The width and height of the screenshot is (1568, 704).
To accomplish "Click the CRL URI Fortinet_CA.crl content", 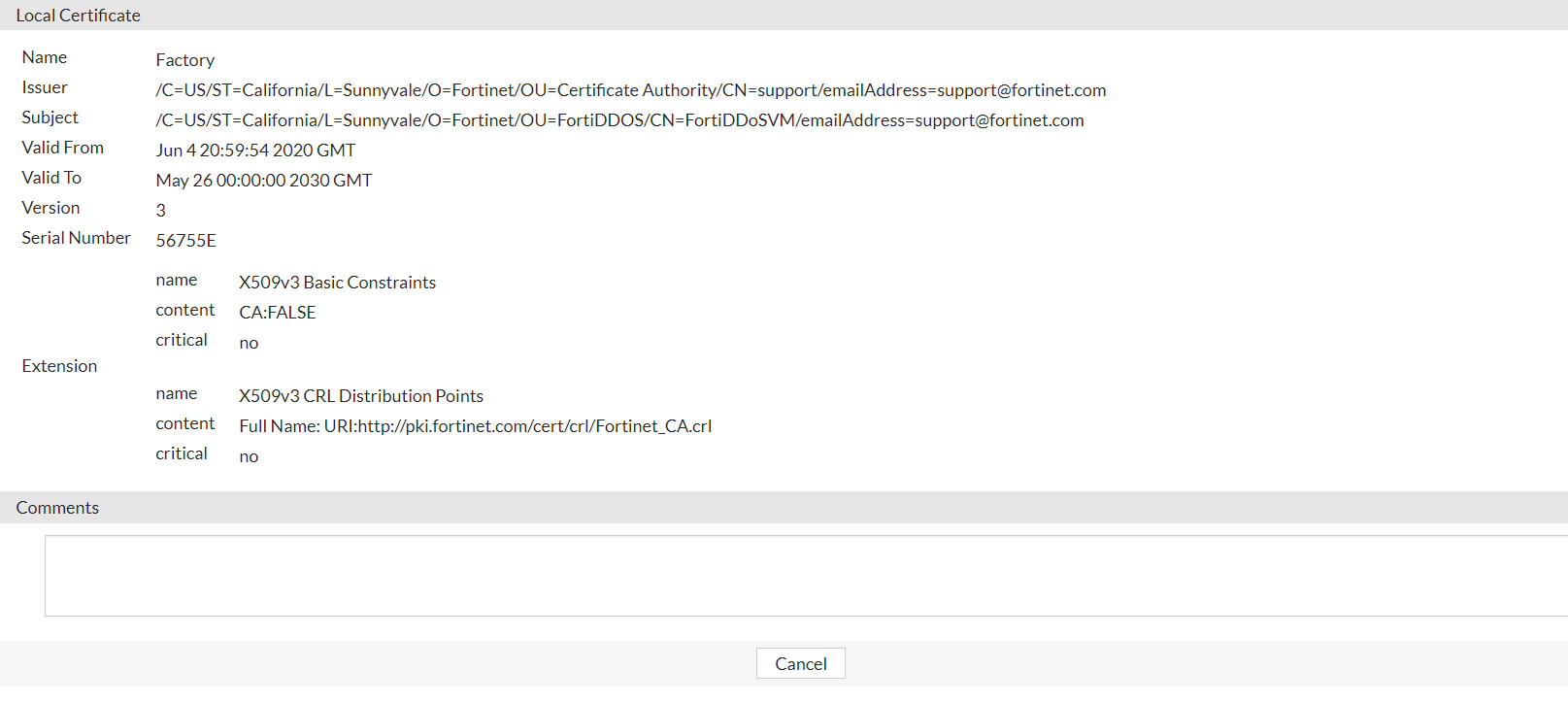I will 476,426.
